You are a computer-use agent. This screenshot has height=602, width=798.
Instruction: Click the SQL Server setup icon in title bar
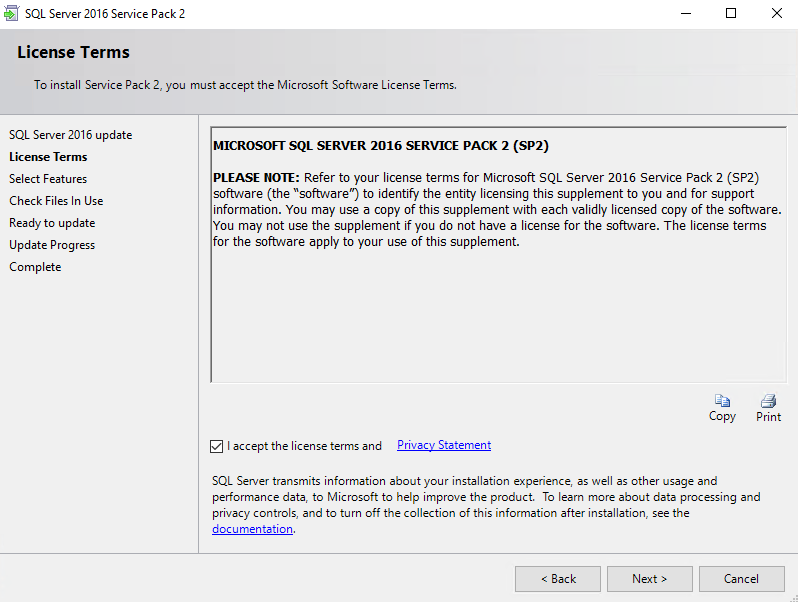[x=11, y=13]
